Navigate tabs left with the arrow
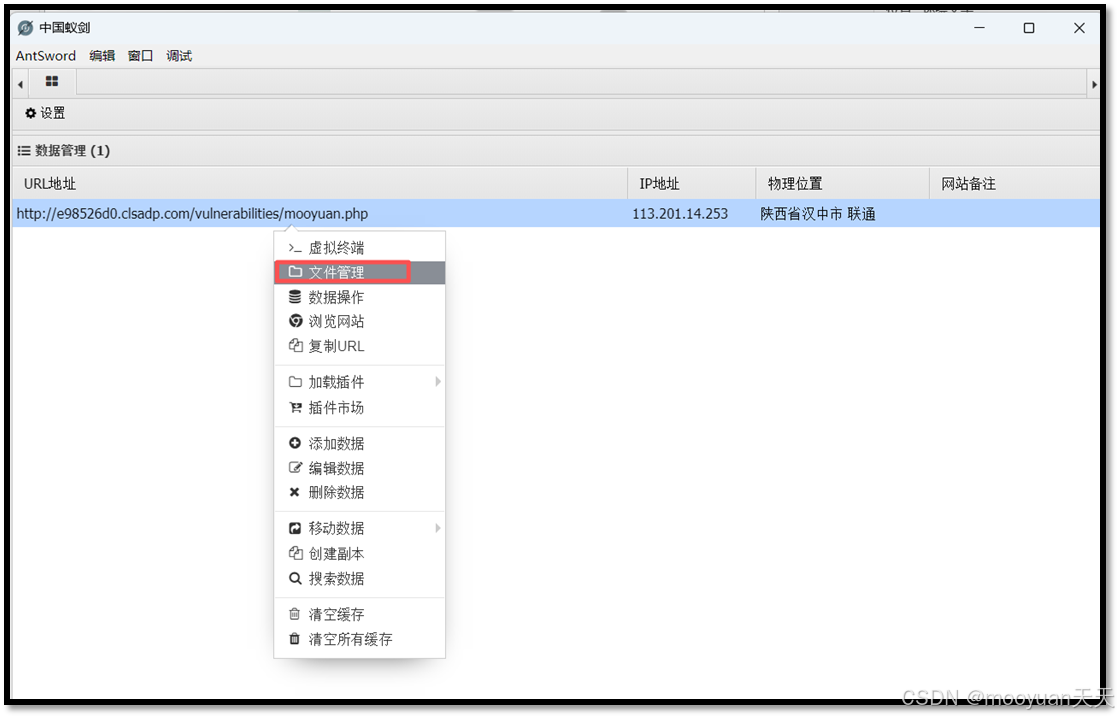The image size is (1119, 718). pyautogui.click(x=20, y=84)
